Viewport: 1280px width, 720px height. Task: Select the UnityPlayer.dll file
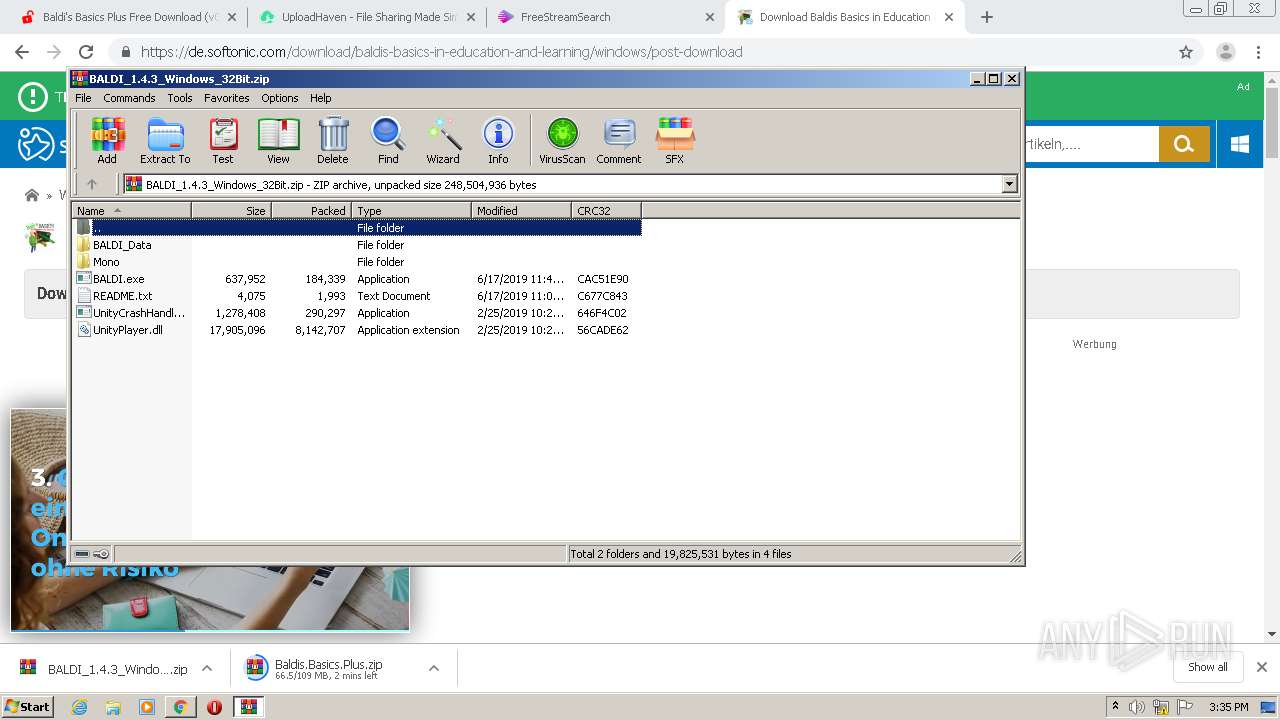(x=357, y=329)
